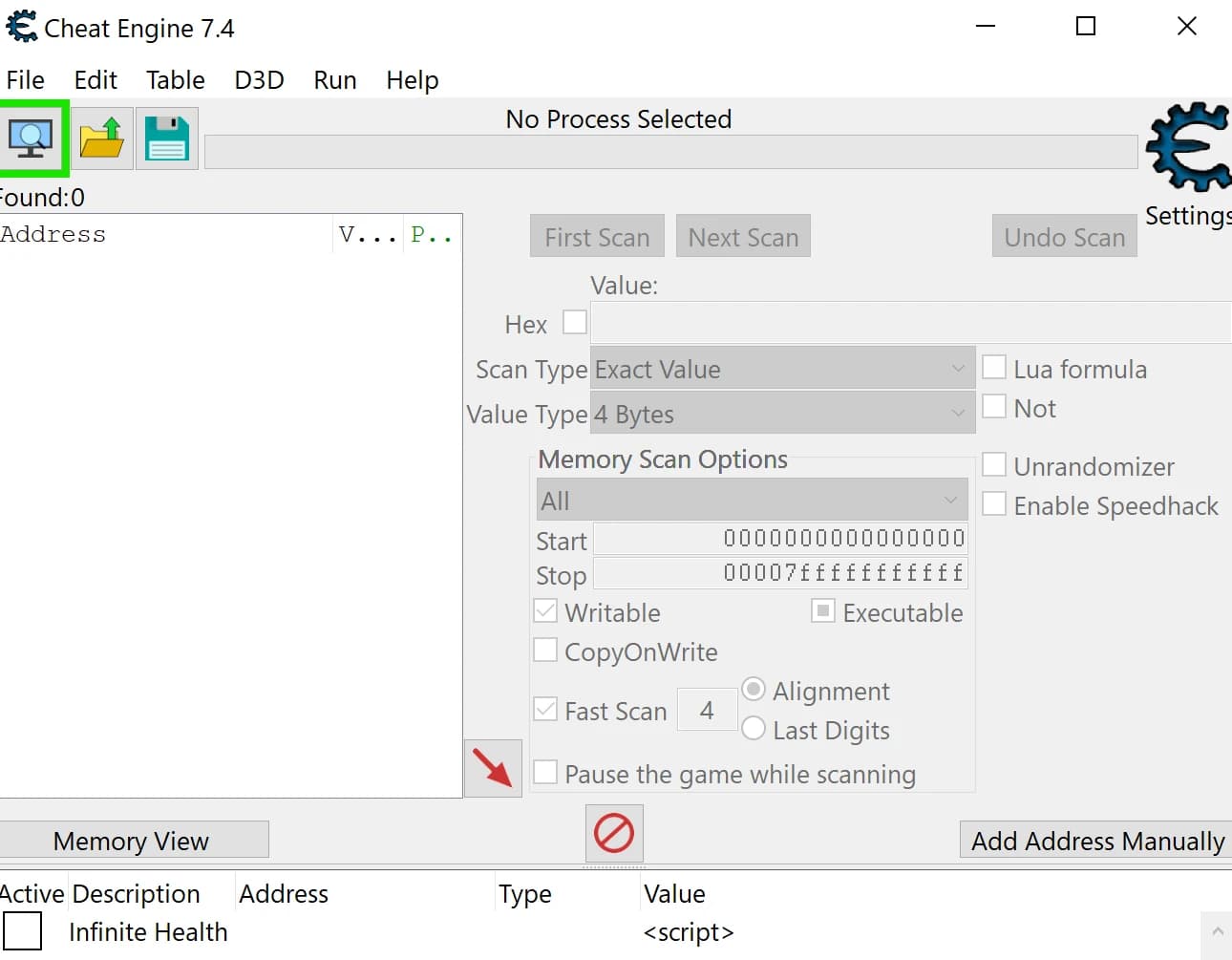
Task: Open Settings via Cheat Engine logo
Action: coord(1189,148)
